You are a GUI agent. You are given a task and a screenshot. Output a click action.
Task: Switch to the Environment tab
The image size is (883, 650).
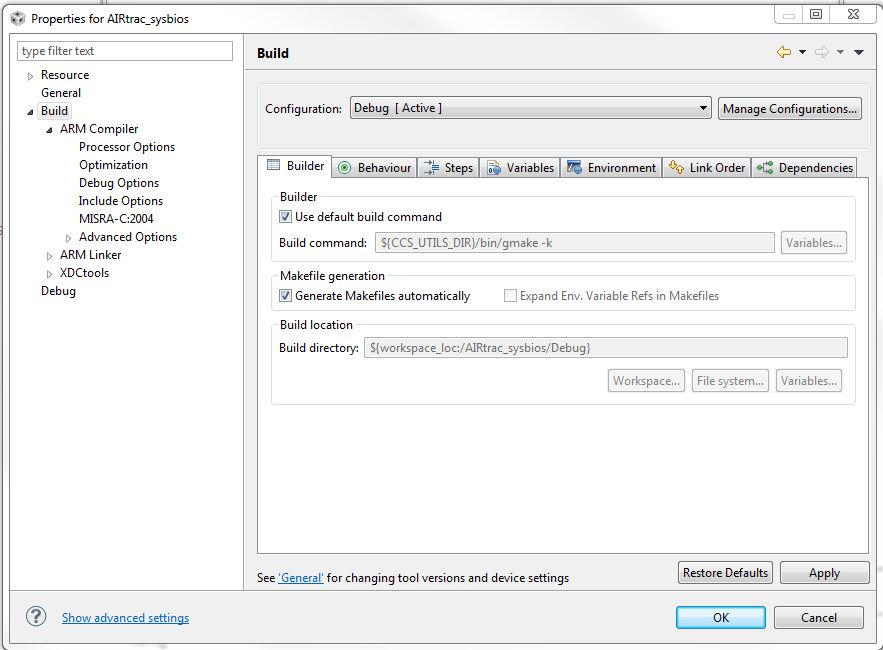pyautogui.click(x=611, y=168)
